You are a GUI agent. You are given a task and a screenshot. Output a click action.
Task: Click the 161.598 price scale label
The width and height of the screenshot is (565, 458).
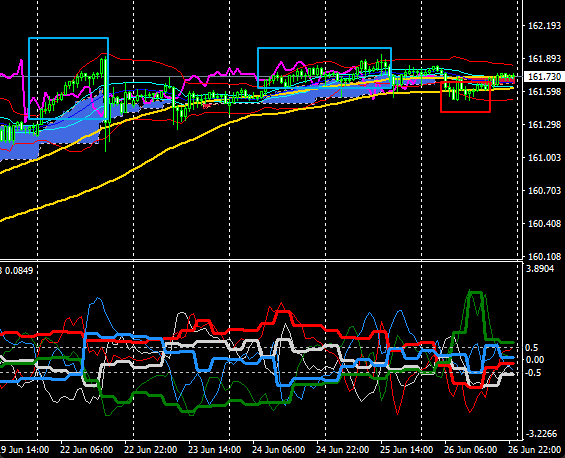544,92
